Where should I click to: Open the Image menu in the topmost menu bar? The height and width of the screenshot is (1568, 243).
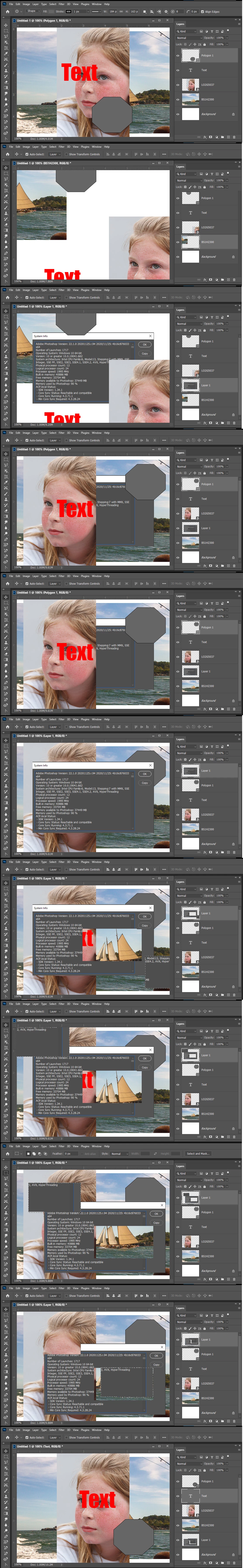click(26, 4)
